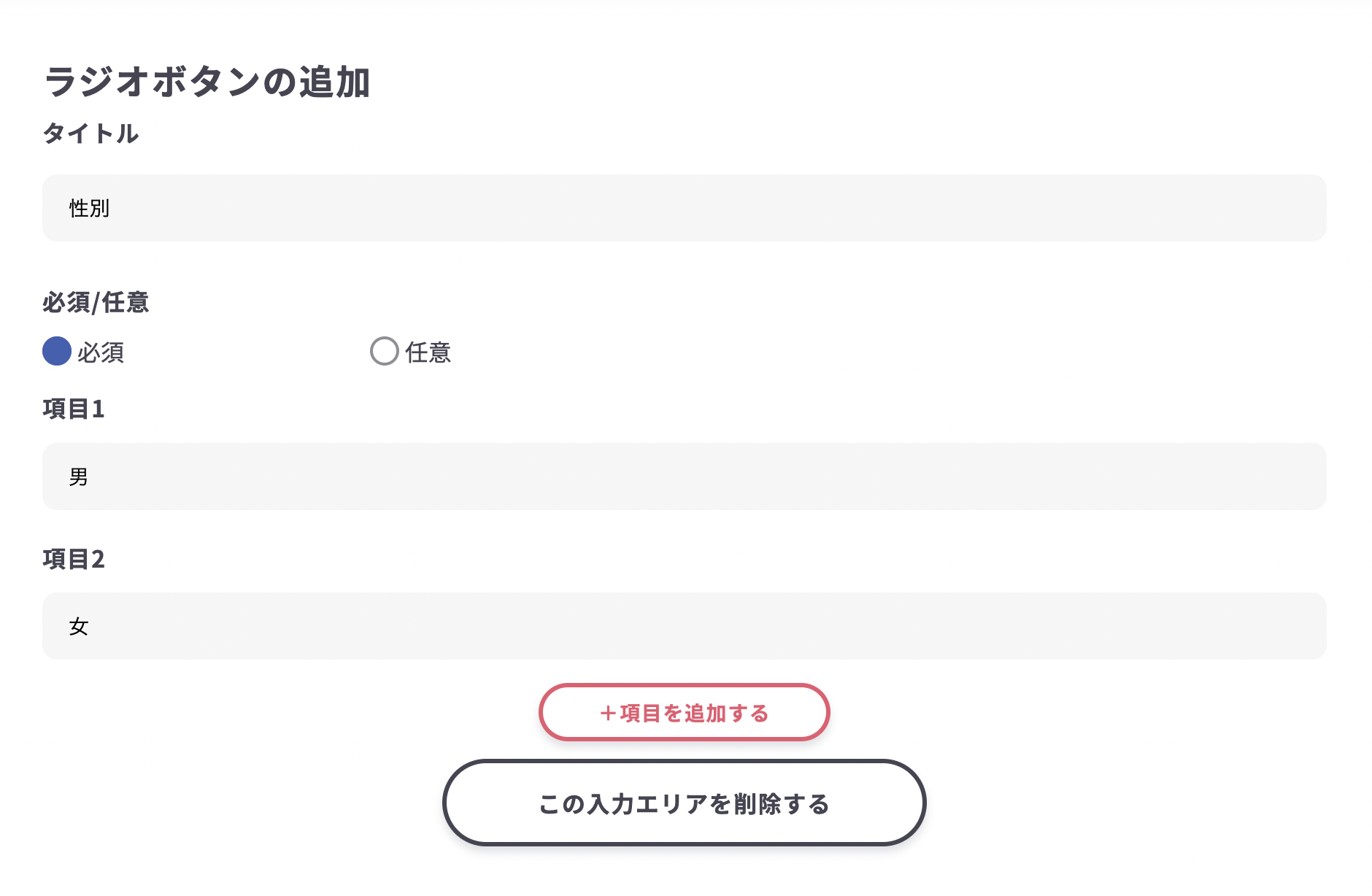Select the 任意 radio button
1372x896 pixels.
tap(384, 351)
